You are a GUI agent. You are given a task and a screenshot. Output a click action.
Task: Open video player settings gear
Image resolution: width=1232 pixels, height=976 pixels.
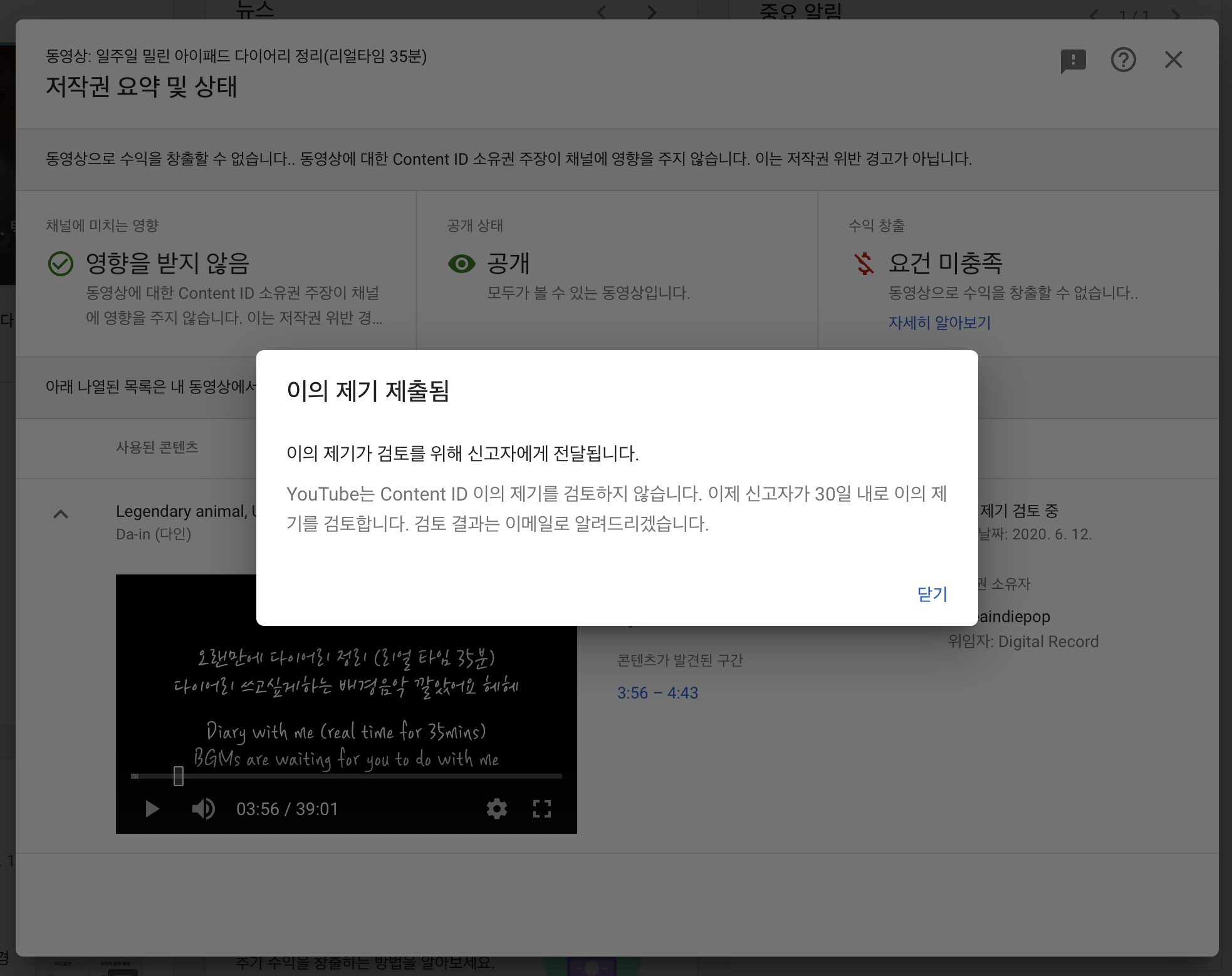tap(496, 809)
